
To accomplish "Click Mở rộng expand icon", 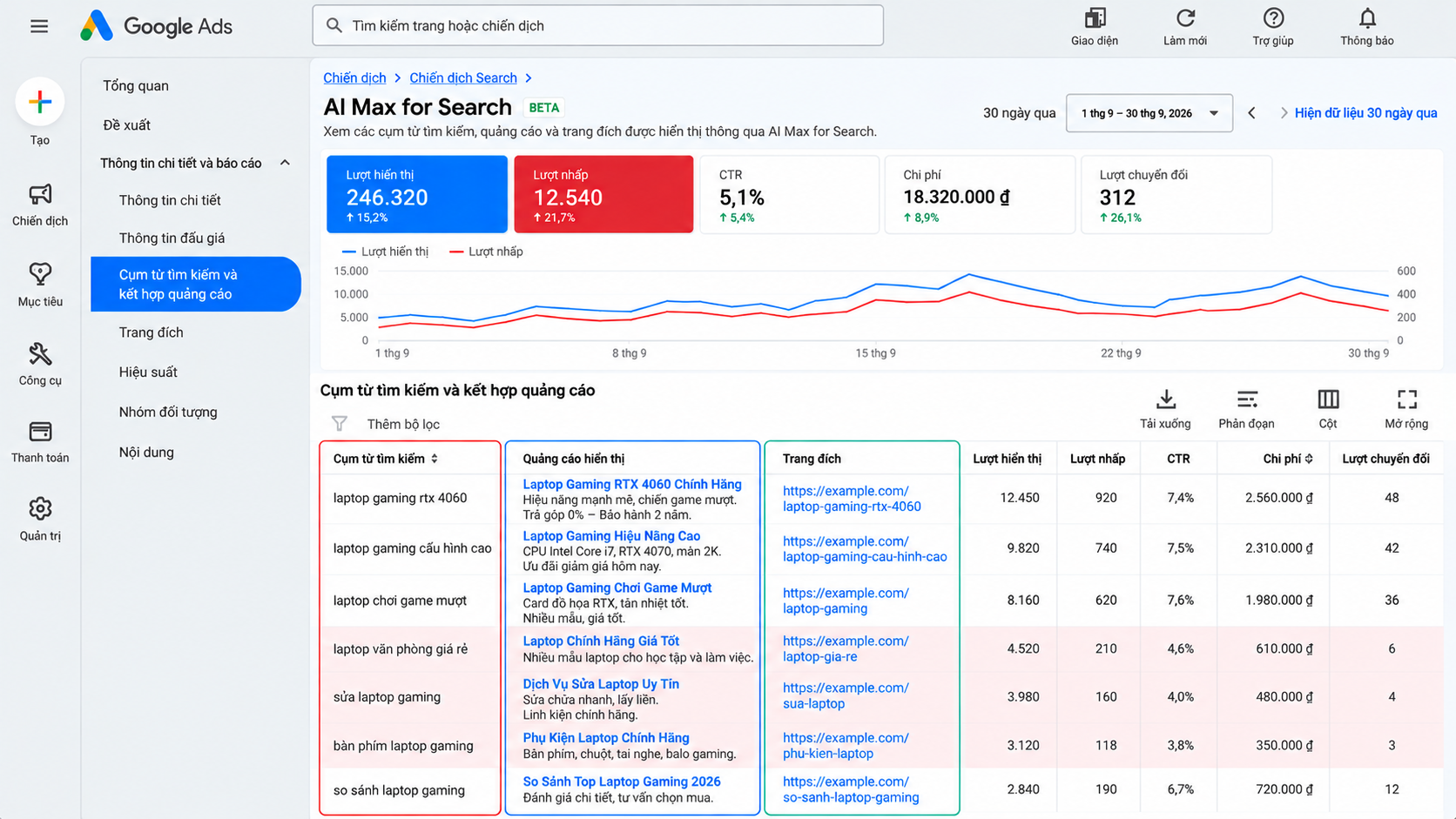I will (x=1407, y=399).
